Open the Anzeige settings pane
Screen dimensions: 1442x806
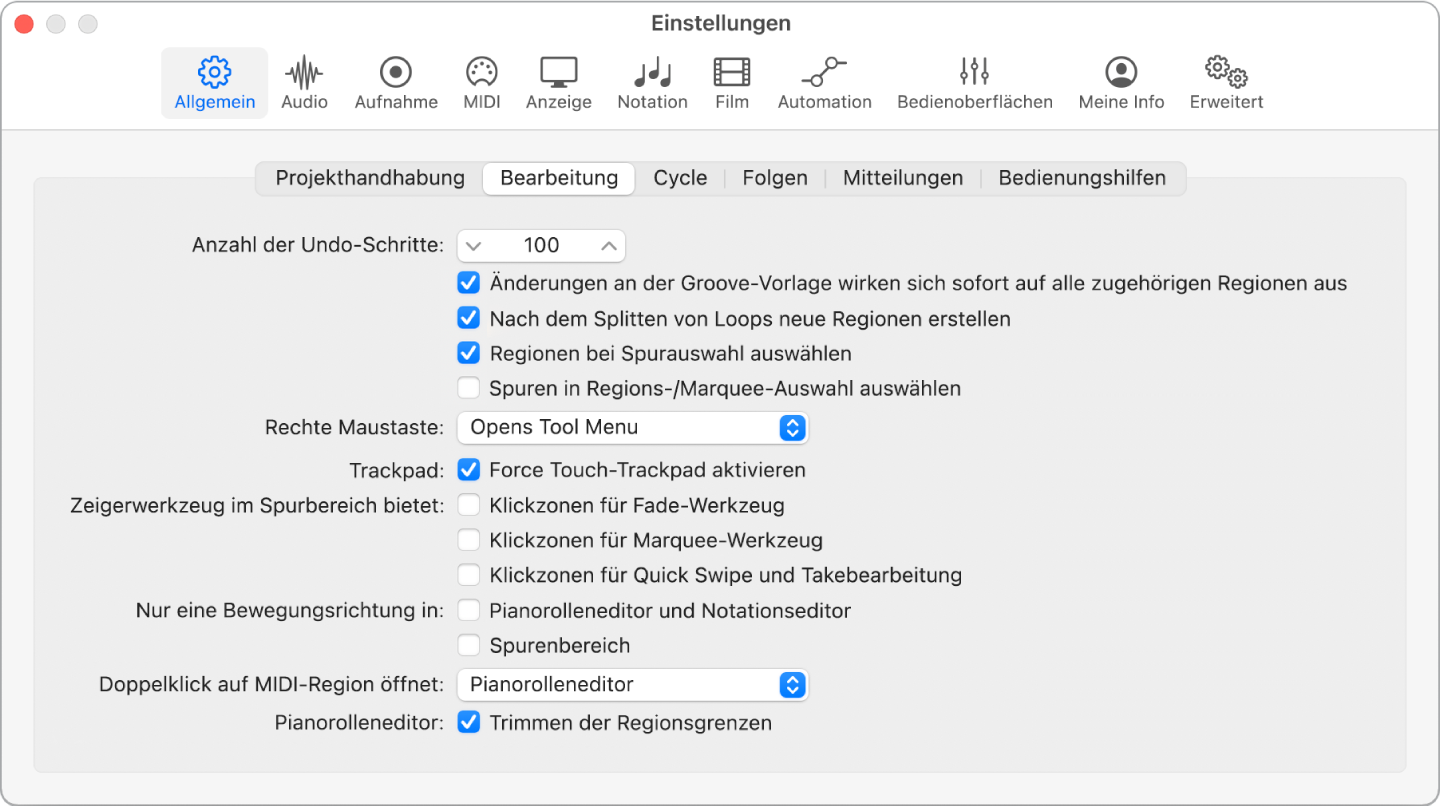tap(558, 82)
